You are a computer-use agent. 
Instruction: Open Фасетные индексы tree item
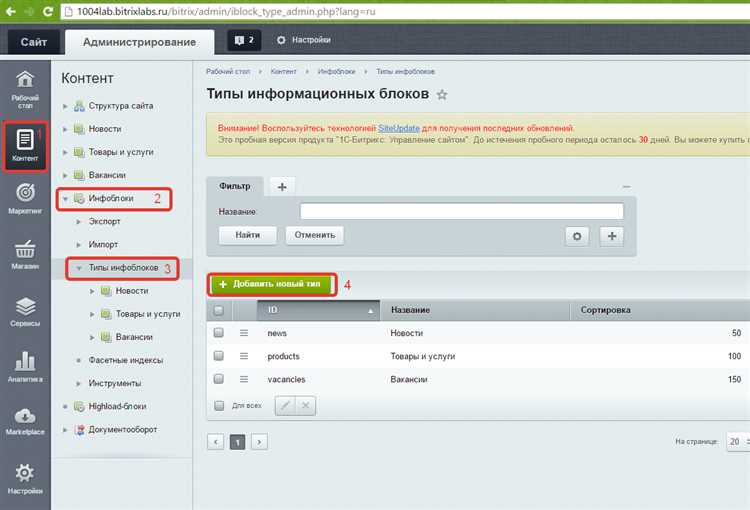pos(125,360)
